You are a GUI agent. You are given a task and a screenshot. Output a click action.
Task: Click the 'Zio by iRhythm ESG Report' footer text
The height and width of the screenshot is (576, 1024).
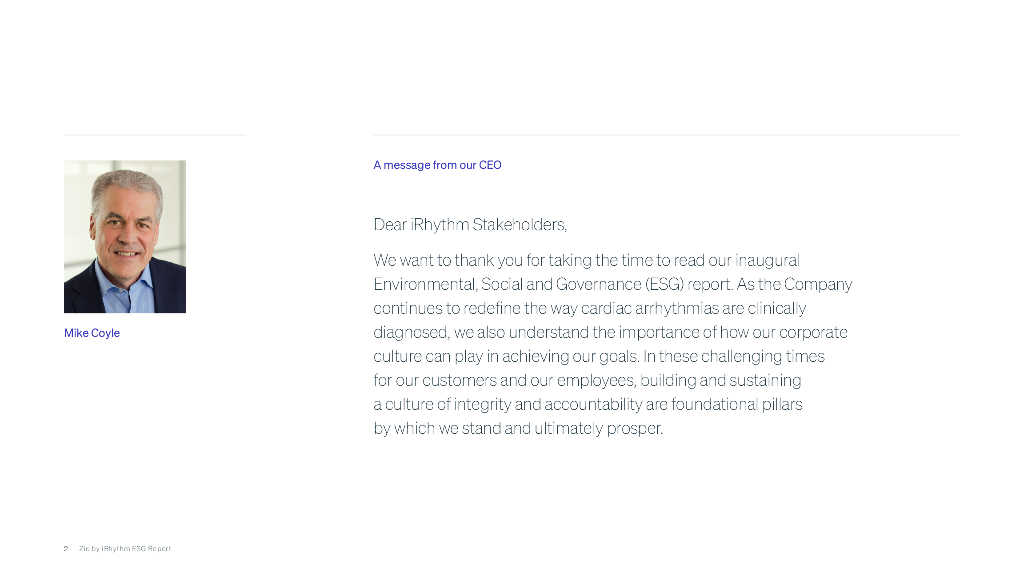click(125, 548)
